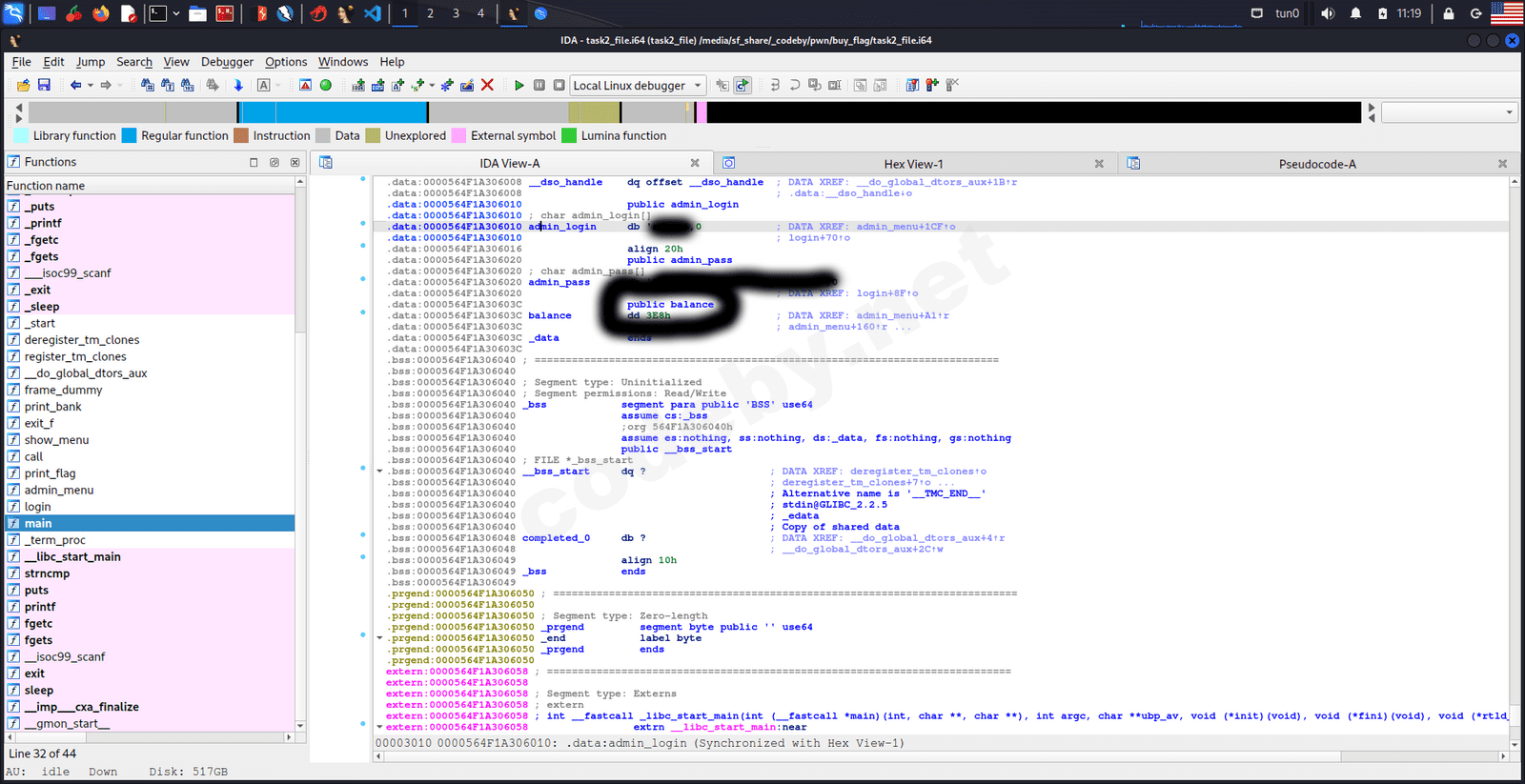This screenshot has width=1525, height=784.
Task: Open the Jump menu
Action: click(x=91, y=62)
